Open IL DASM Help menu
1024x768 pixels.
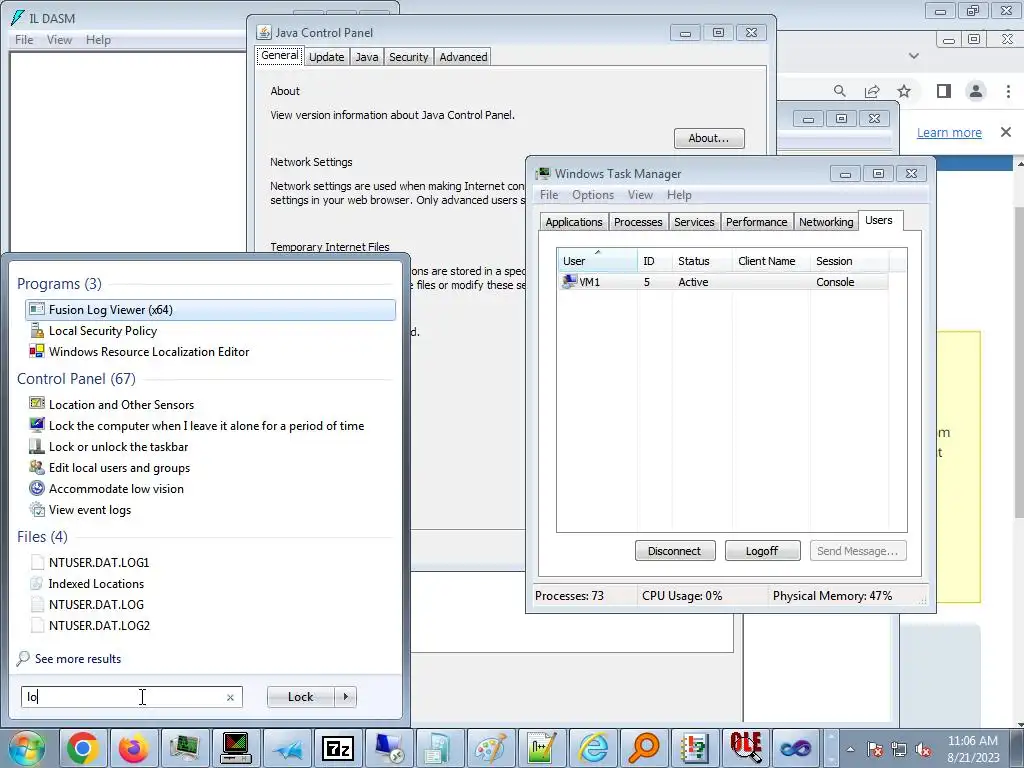tap(98, 40)
